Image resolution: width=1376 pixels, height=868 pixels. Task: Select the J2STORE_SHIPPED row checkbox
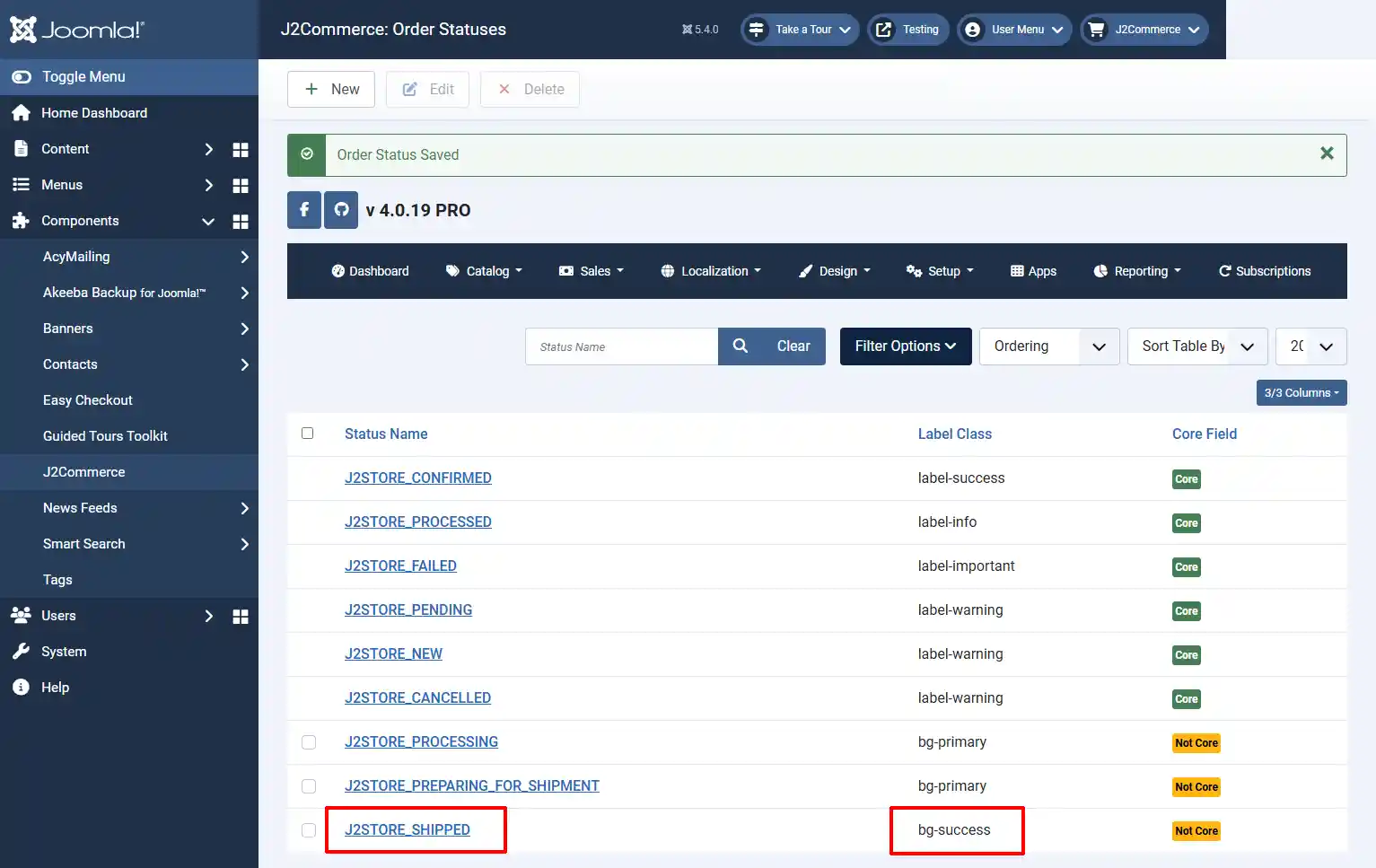pos(309,830)
